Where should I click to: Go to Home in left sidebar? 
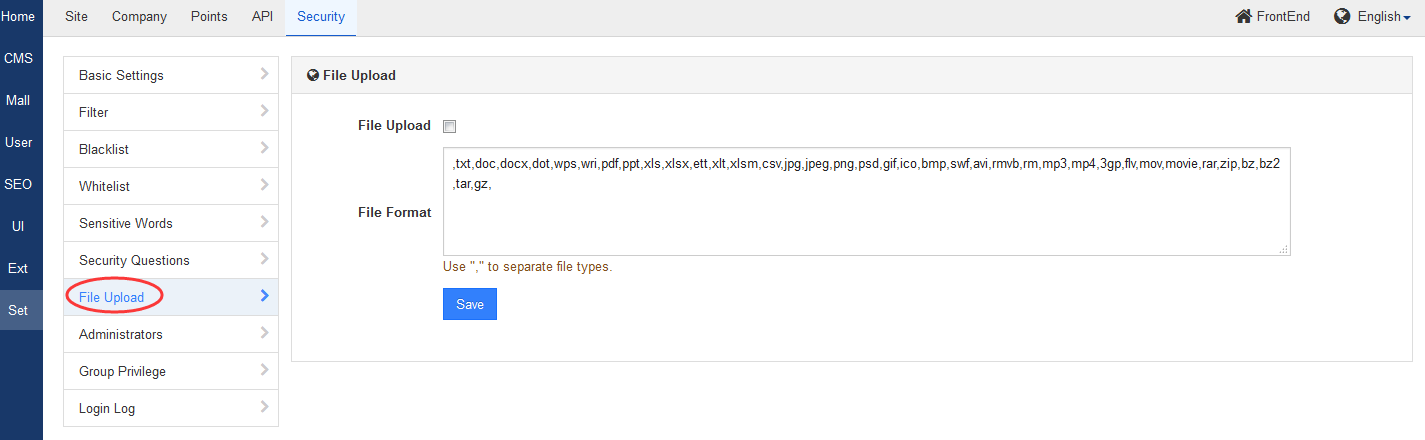[x=18, y=17]
